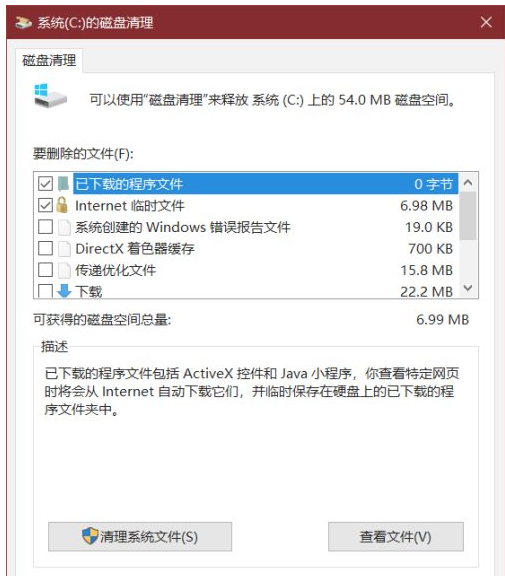Viewport: 505px width, 576px height.
Task: Click the lock icon next to Internet 临时文件
Action: point(62,205)
